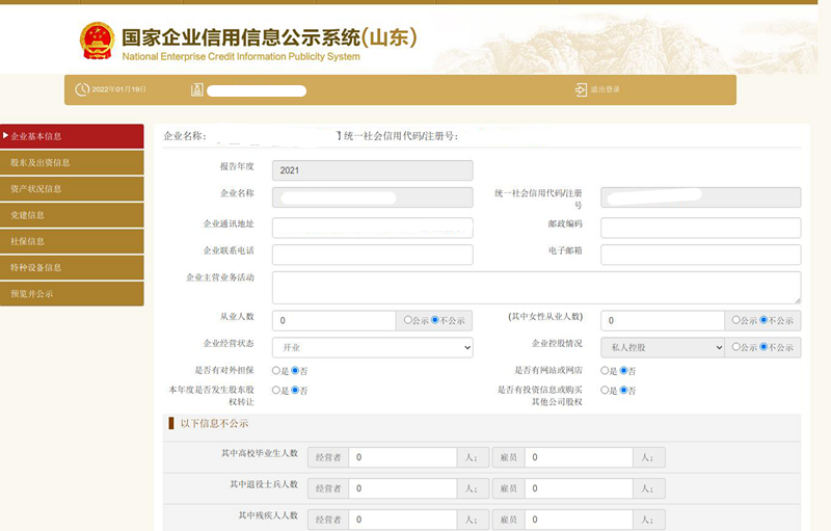Choose 否 for 是否有对外担保

[x=295, y=370]
